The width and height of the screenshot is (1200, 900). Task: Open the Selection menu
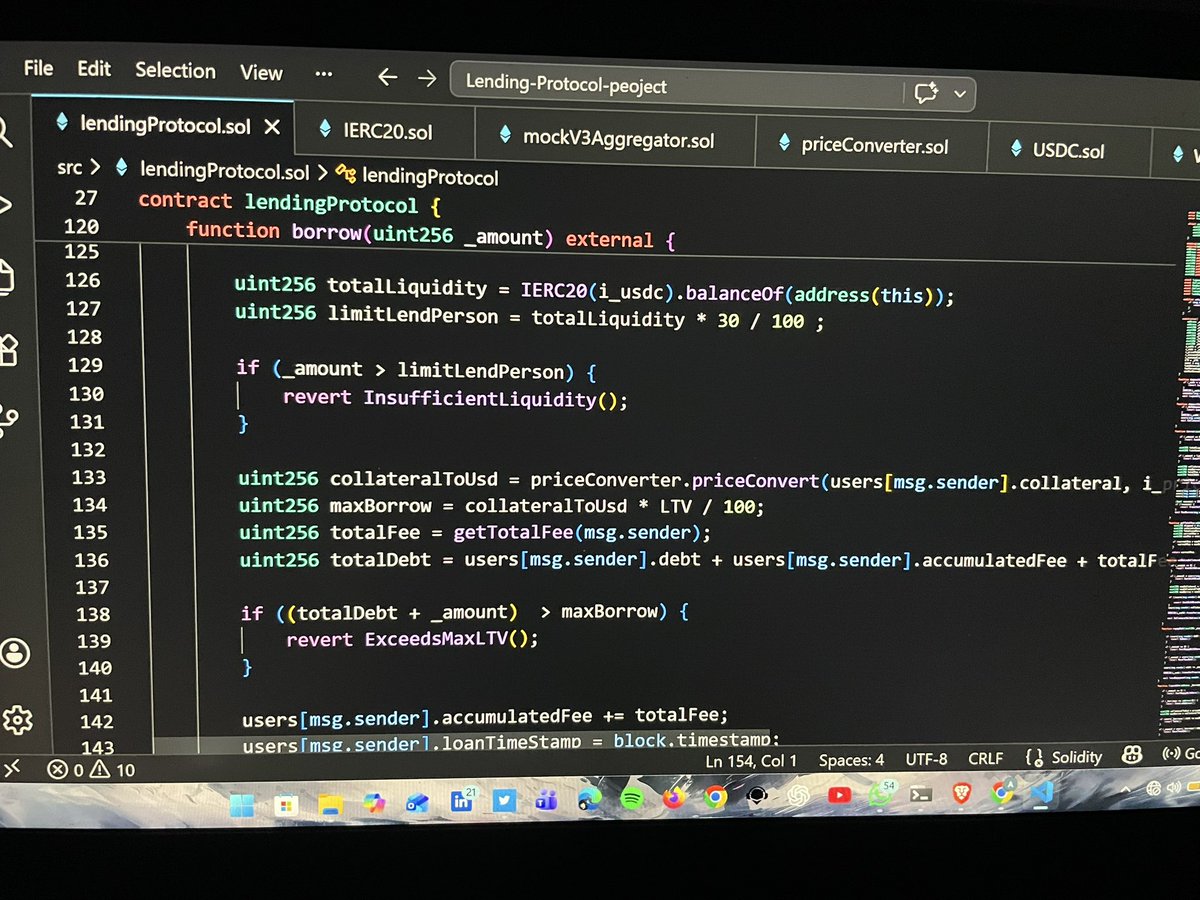pyautogui.click(x=175, y=71)
